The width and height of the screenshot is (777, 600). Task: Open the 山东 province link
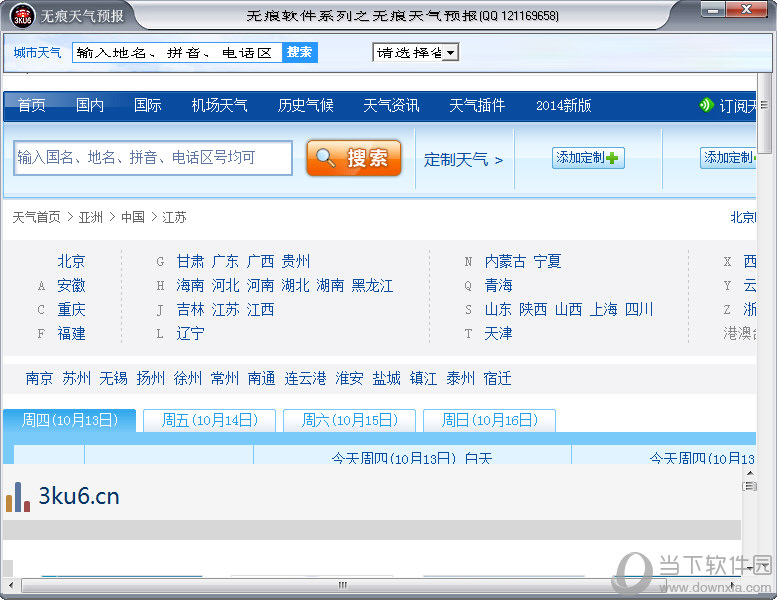click(x=499, y=310)
